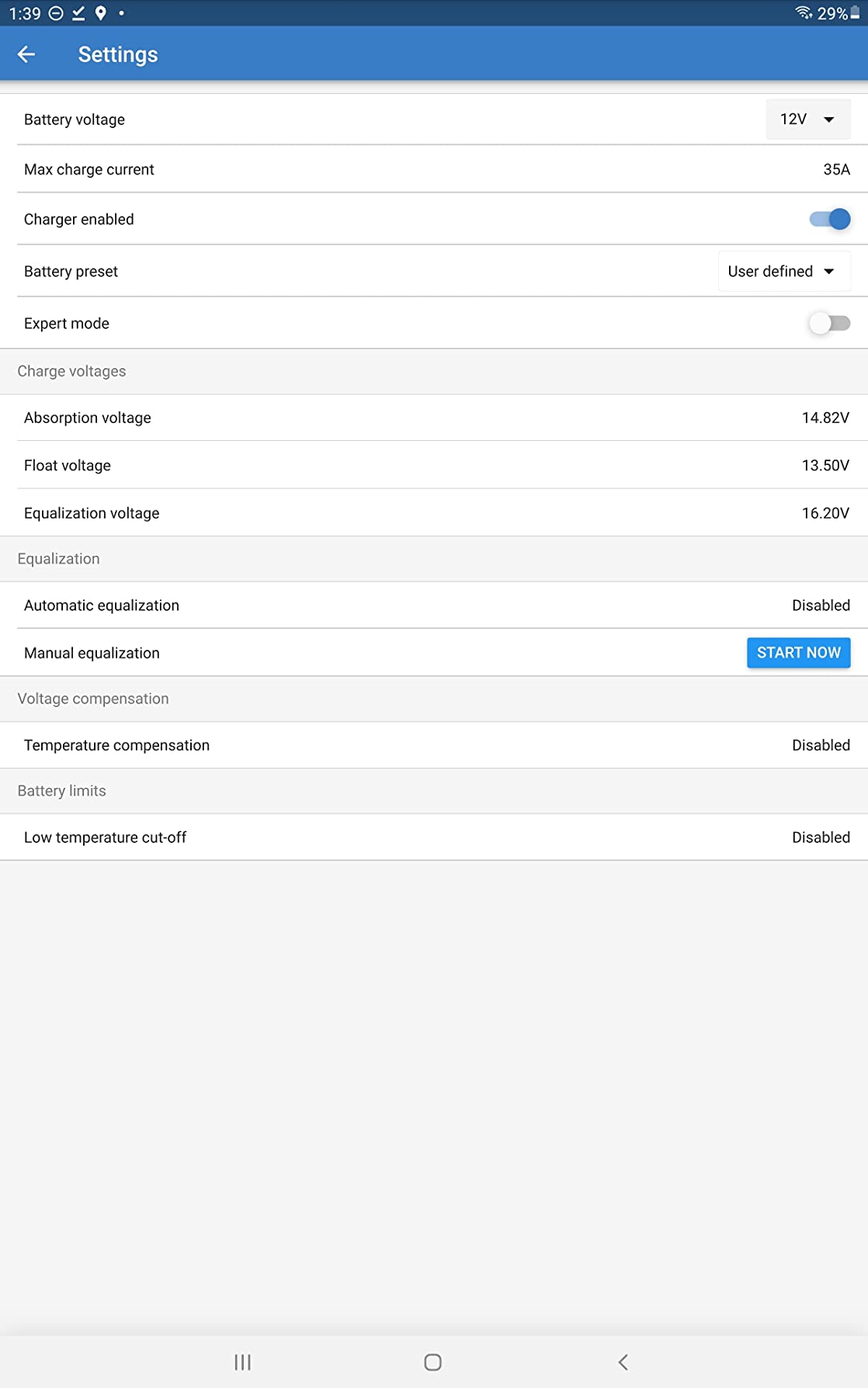This screenshot has height=1388, width=868.
Task: Modify Equalization voltage 16.20V value
Action: click(x=825, y=513)
